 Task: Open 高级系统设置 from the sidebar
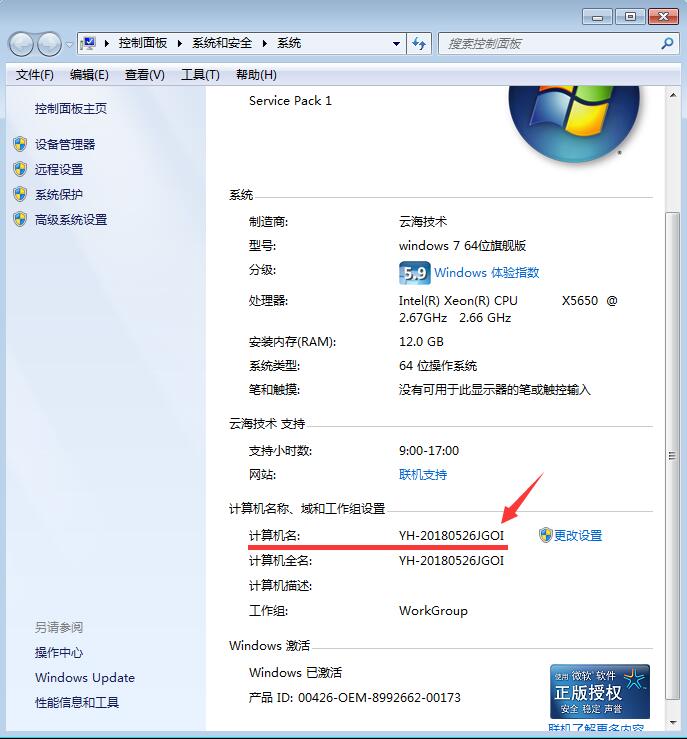71,220
